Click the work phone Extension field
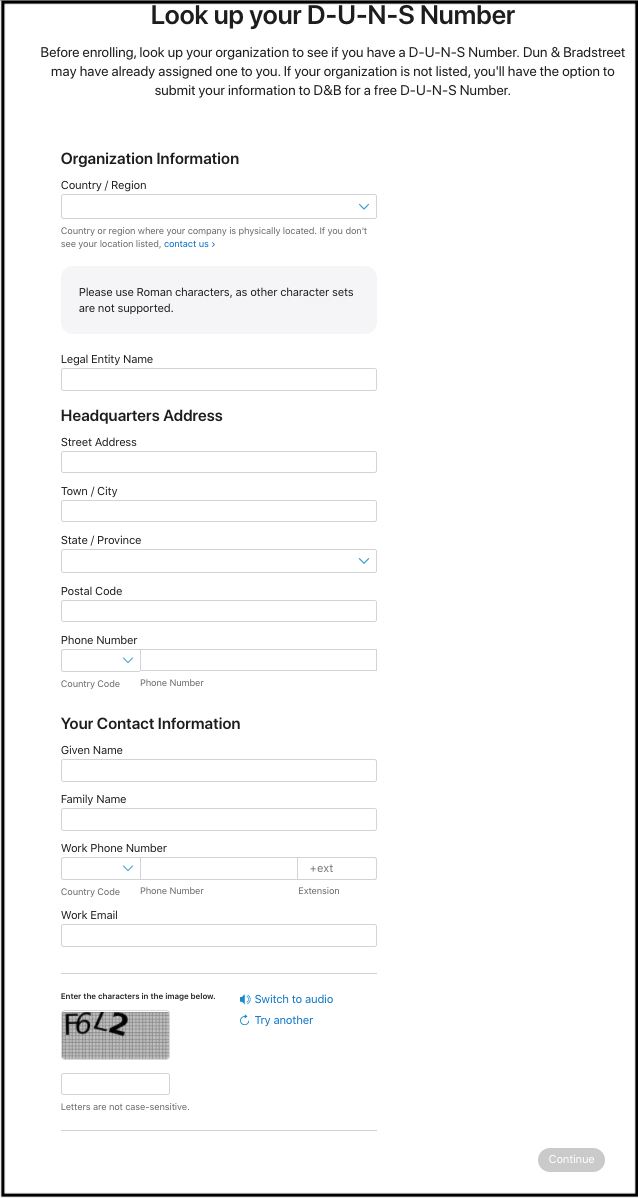The height and width of the screenshot is (1198, 638). (x=337, y=868)
